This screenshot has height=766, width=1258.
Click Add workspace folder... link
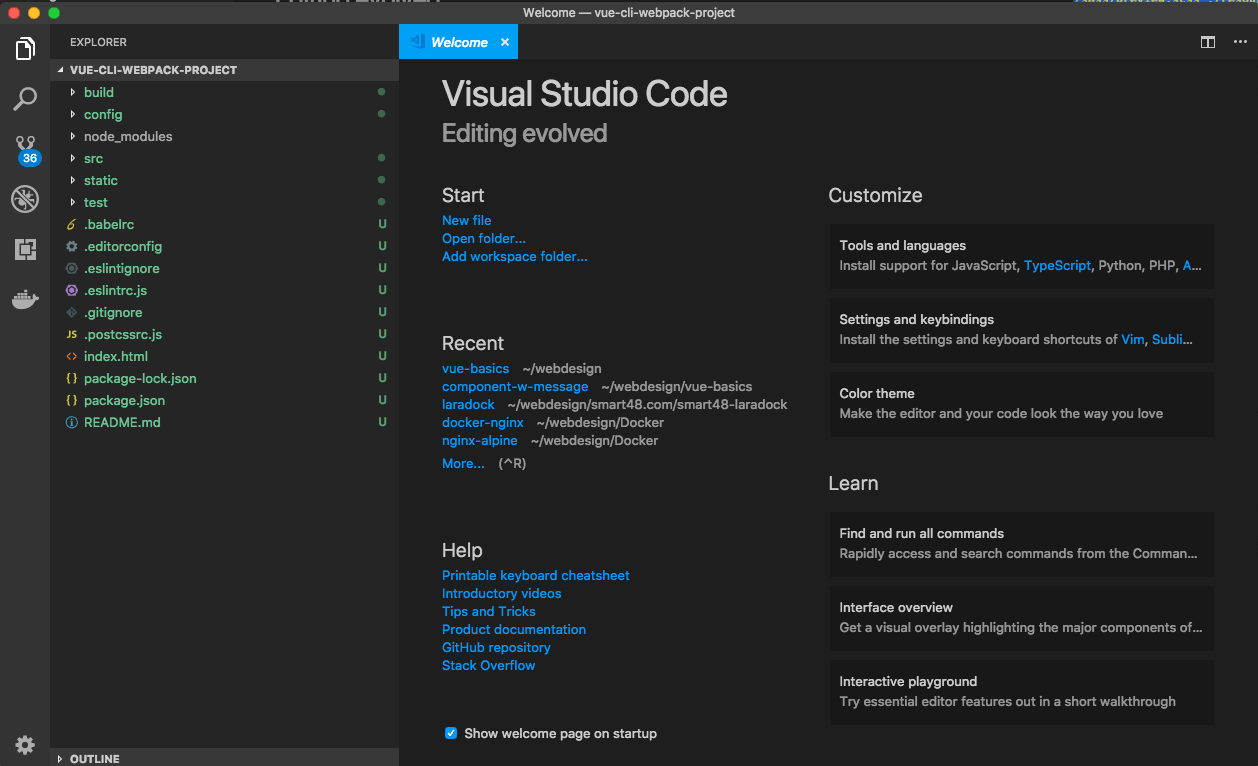coord(515,256)
